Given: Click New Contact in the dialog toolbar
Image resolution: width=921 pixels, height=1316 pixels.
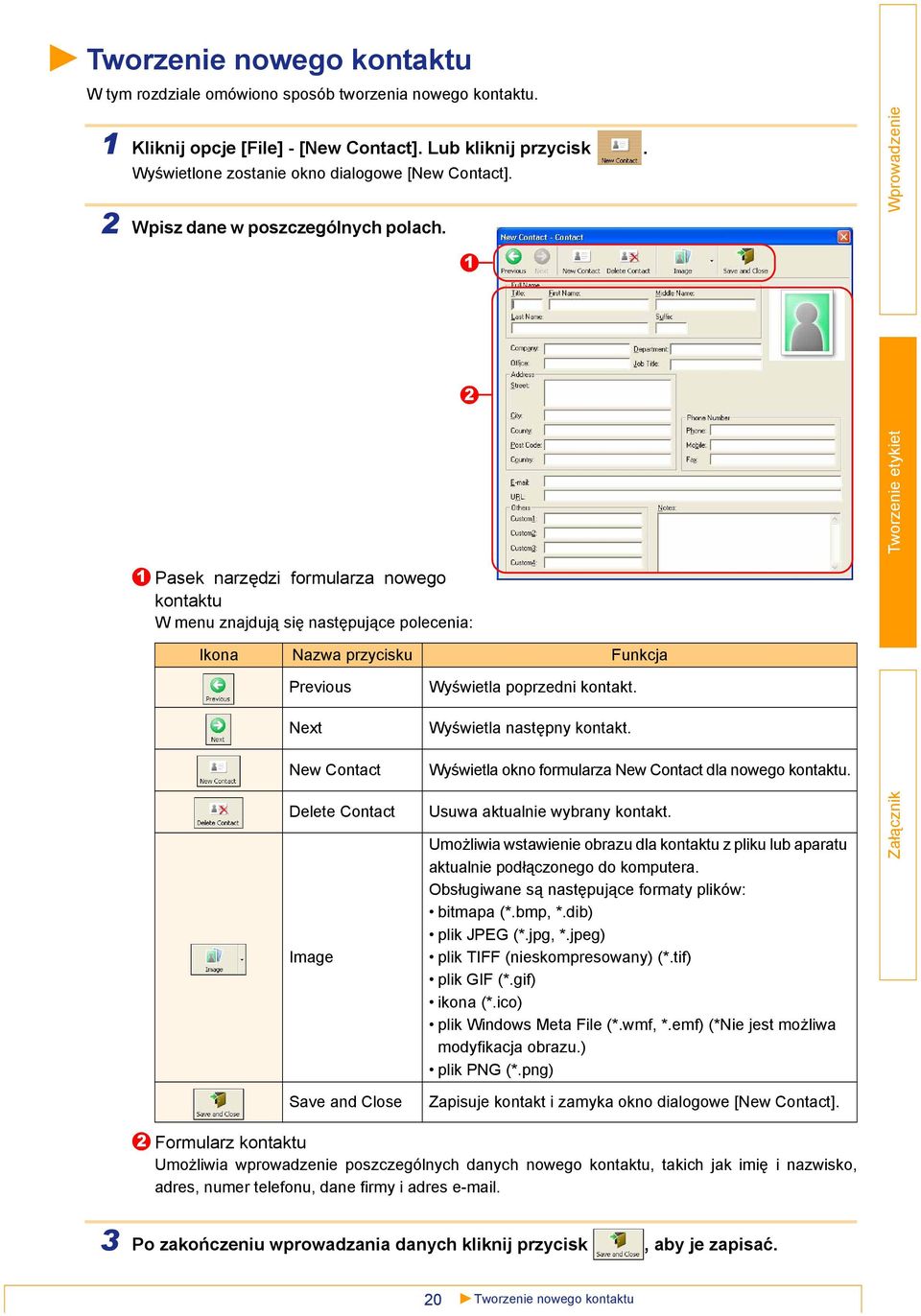Looking at the screenshot, I should pyautogui.click(x=580, y=260).
